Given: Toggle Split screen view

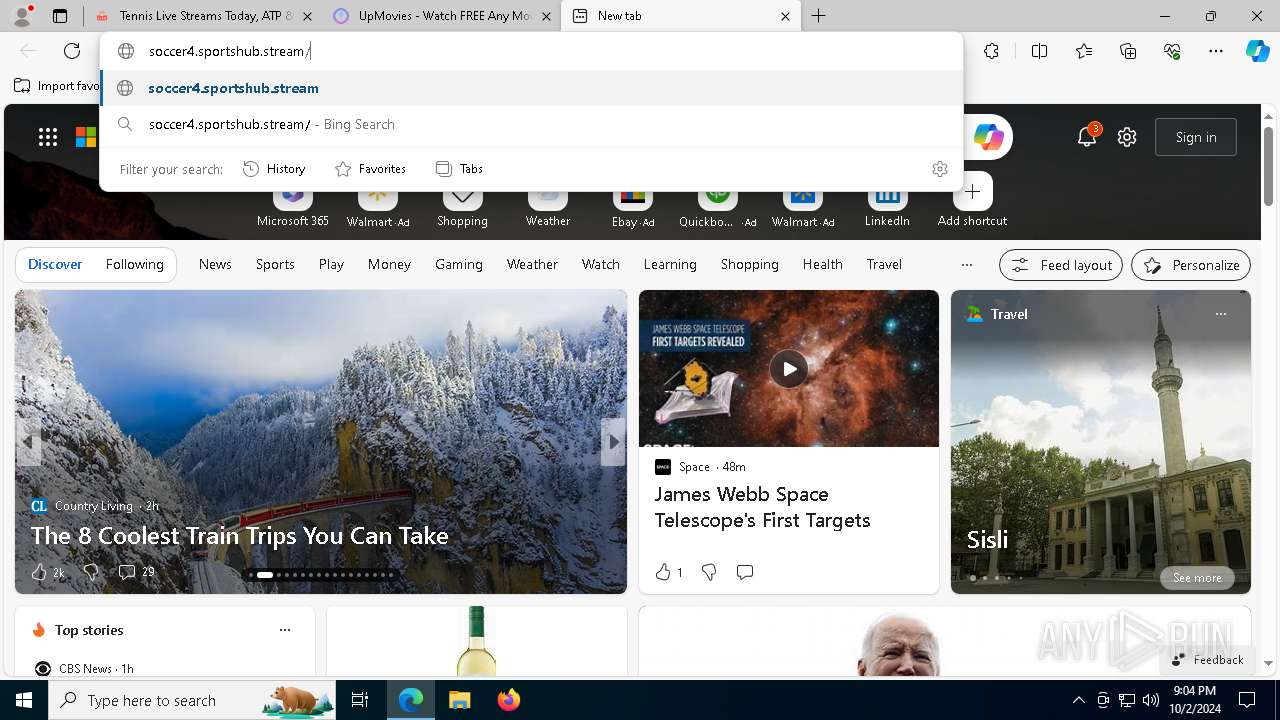Looking at the screenshot, I should [x=1039, y=51].
